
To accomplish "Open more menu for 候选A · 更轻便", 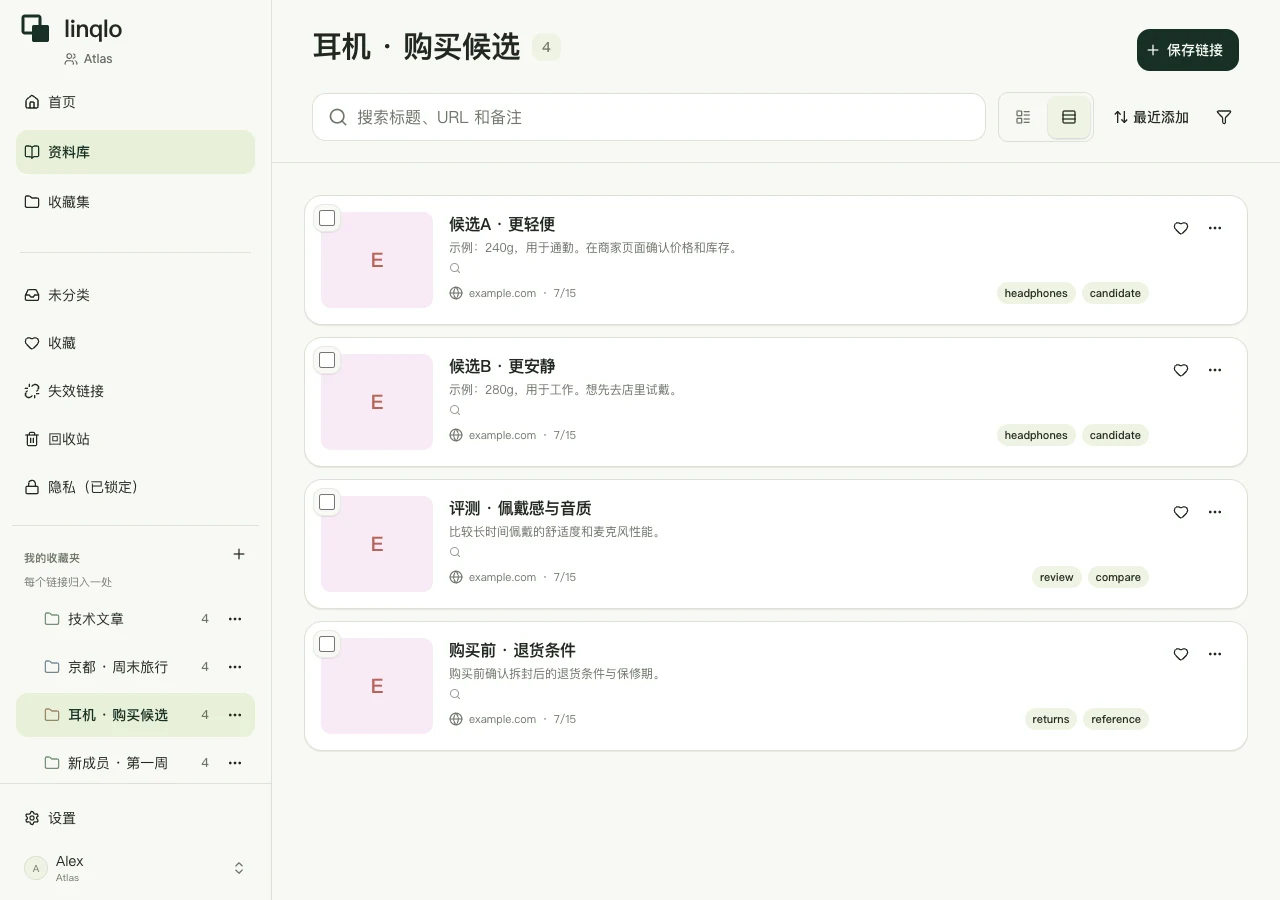I will click(x=1215, y=228).
